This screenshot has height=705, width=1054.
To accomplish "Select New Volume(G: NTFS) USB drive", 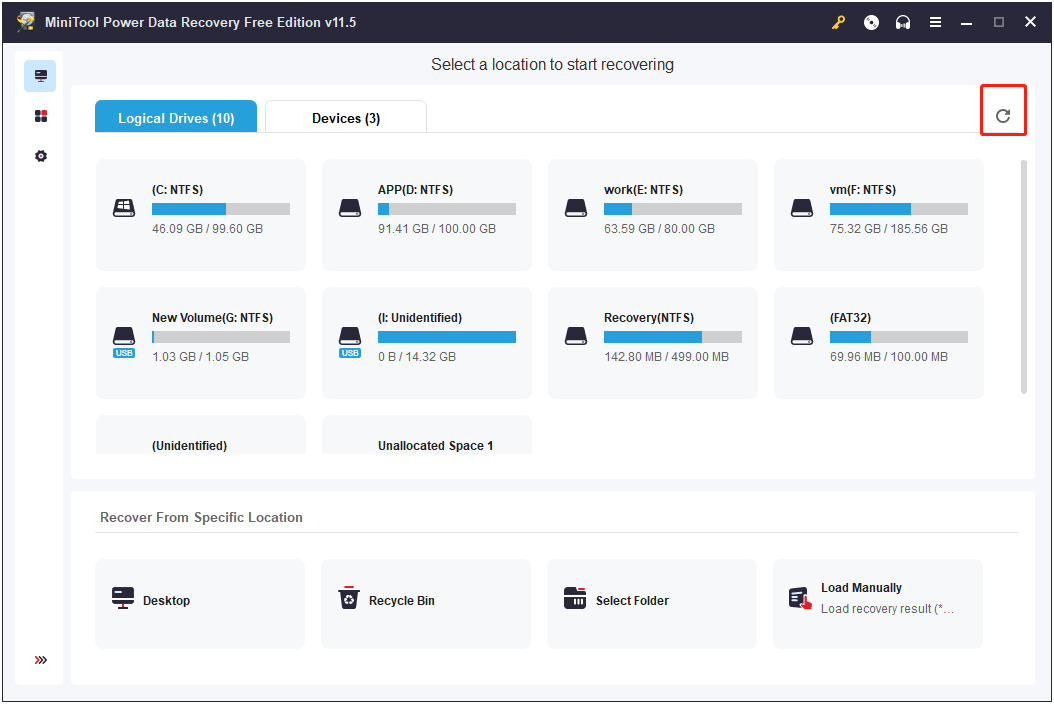I will (x=201, y=343).
